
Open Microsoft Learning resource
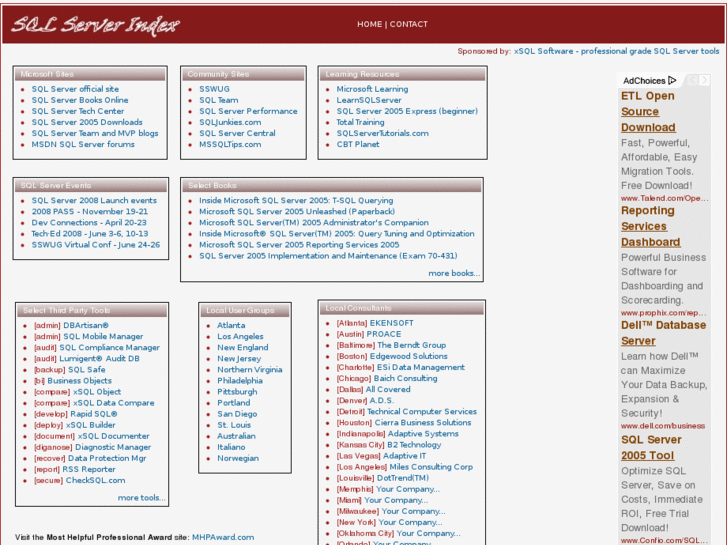372,89
